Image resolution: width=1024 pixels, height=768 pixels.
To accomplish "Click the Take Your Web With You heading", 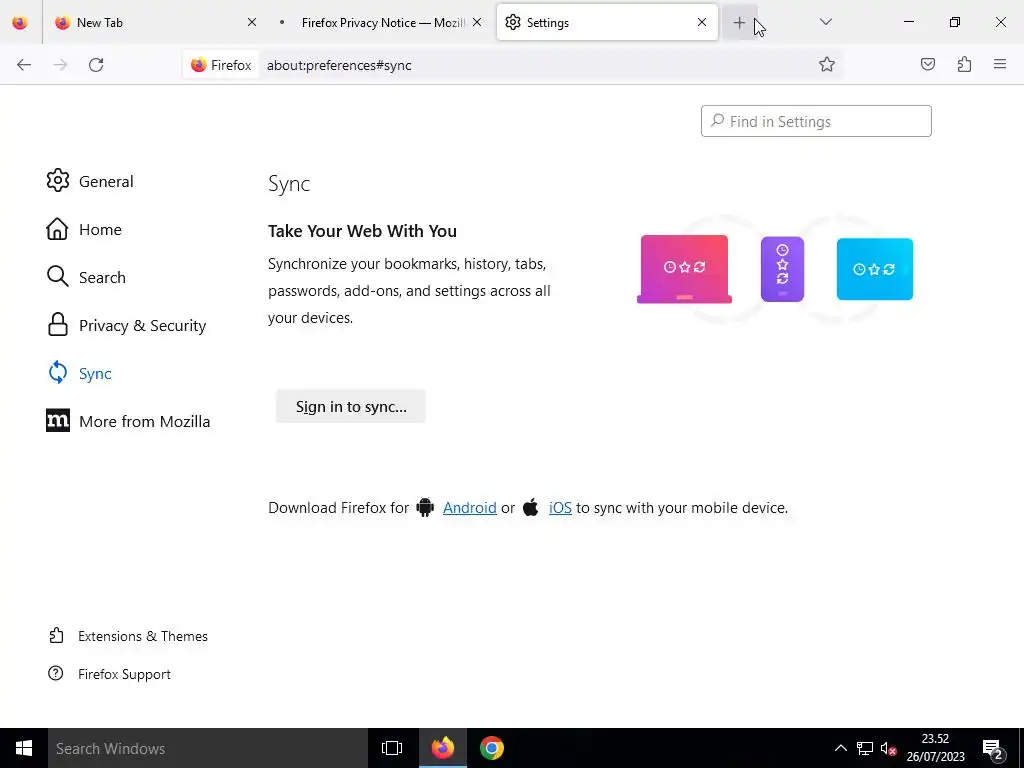I will (x=362, y=231).
